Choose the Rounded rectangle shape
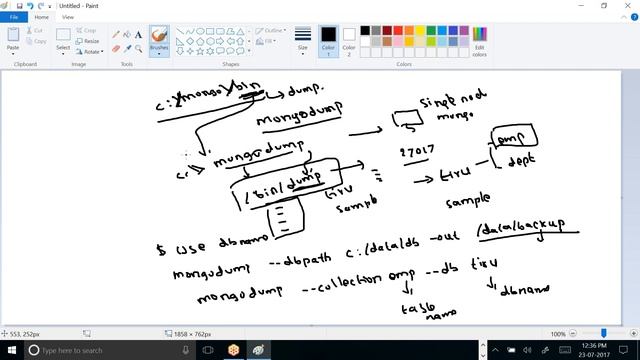Screen dimensions: 640x360 [220, 31]
